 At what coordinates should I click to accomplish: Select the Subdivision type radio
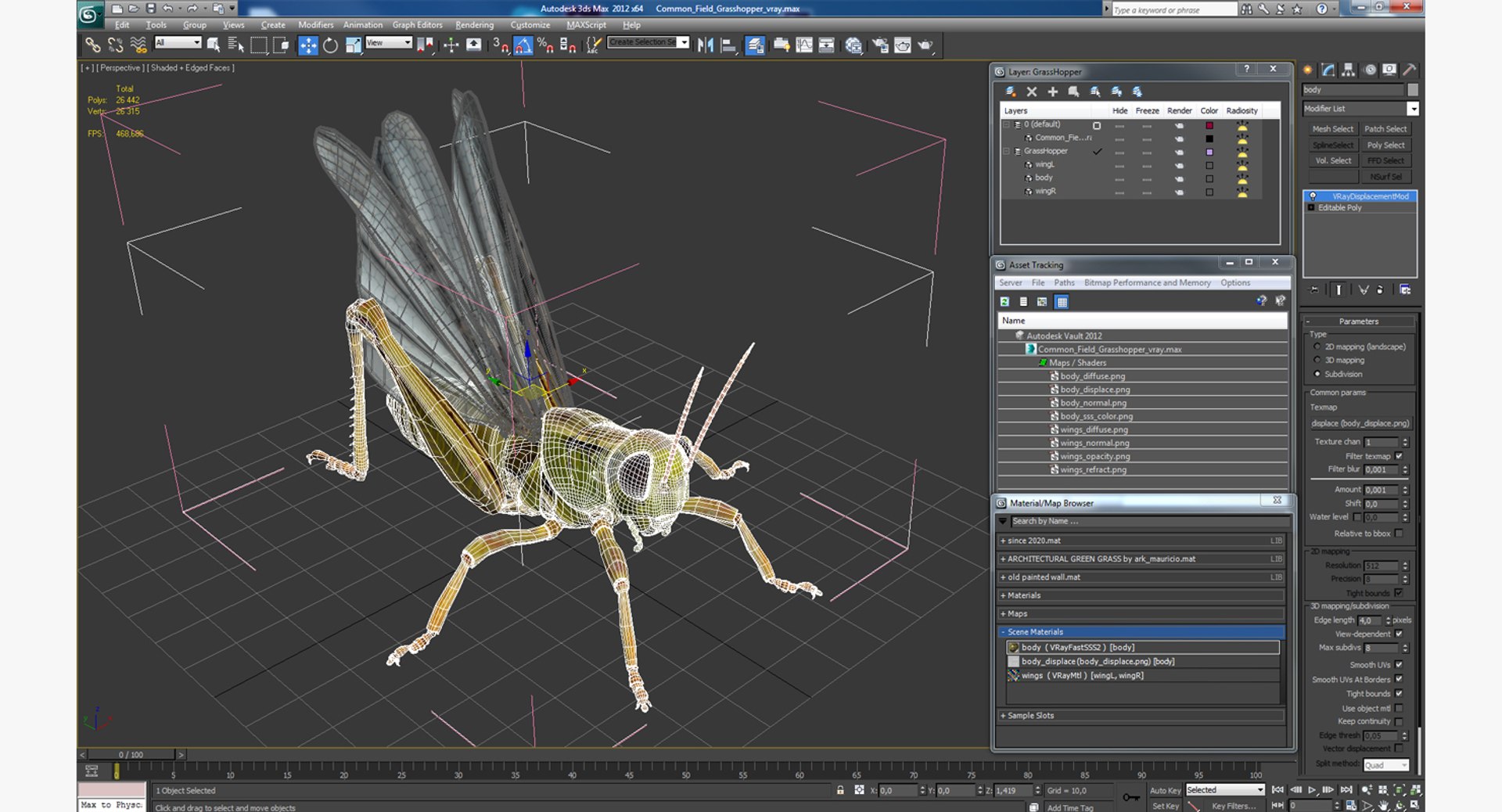[x=1317, y=374]
